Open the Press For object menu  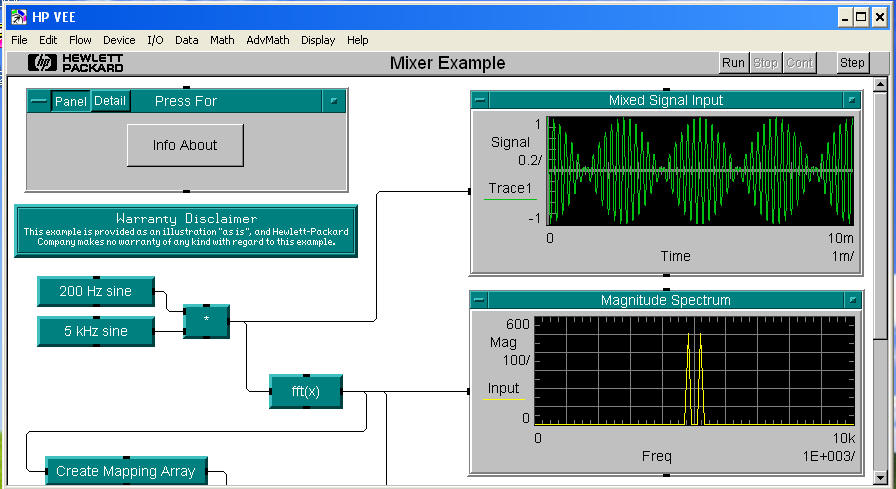click(x=334, y=101)
